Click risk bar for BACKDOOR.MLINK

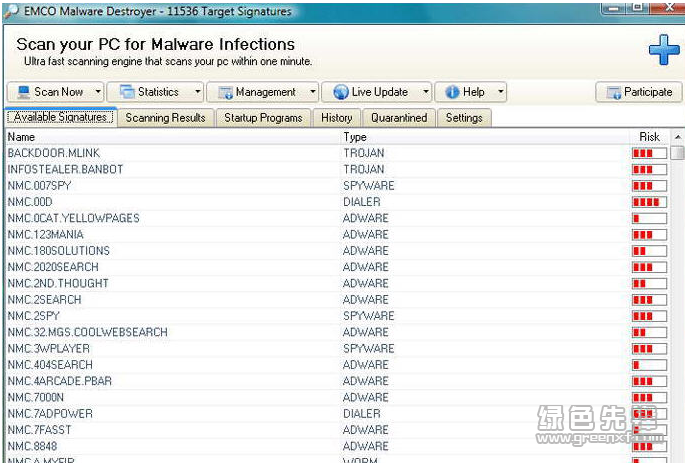[x=649, y=153]
